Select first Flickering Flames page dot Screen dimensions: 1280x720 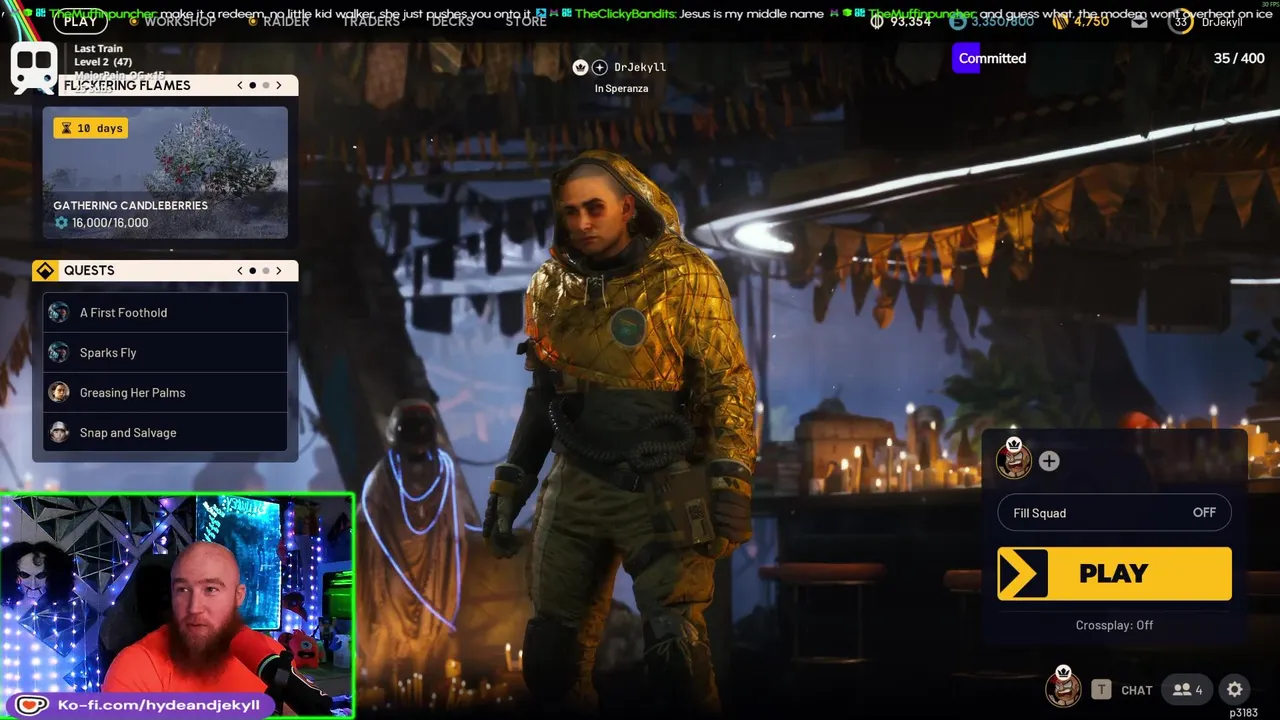(253, 85)
